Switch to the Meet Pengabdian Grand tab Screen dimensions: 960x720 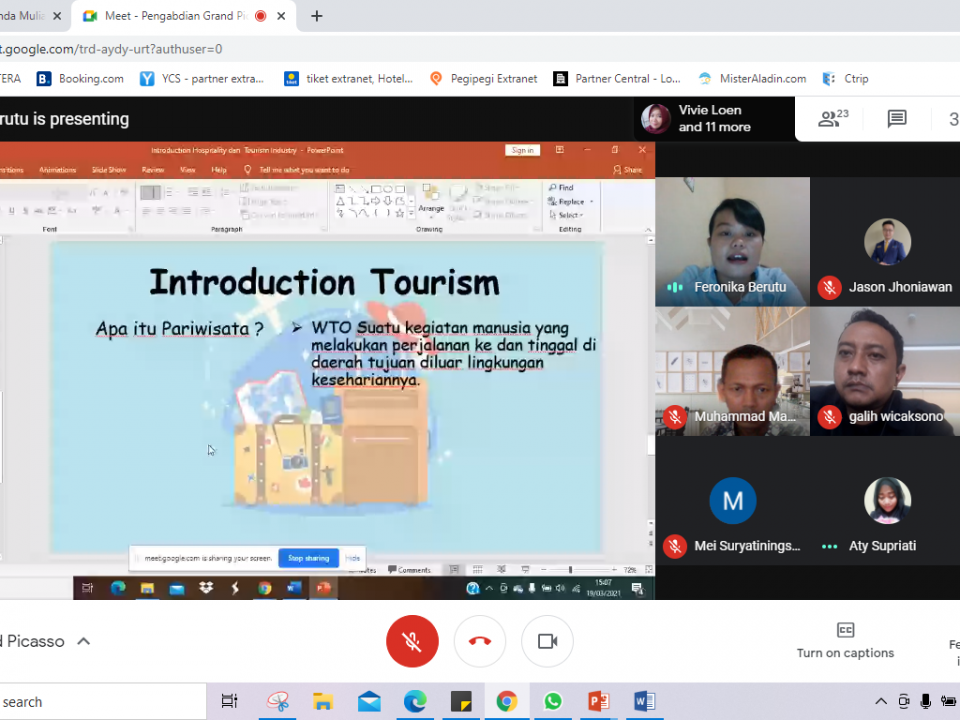[184, 16]
